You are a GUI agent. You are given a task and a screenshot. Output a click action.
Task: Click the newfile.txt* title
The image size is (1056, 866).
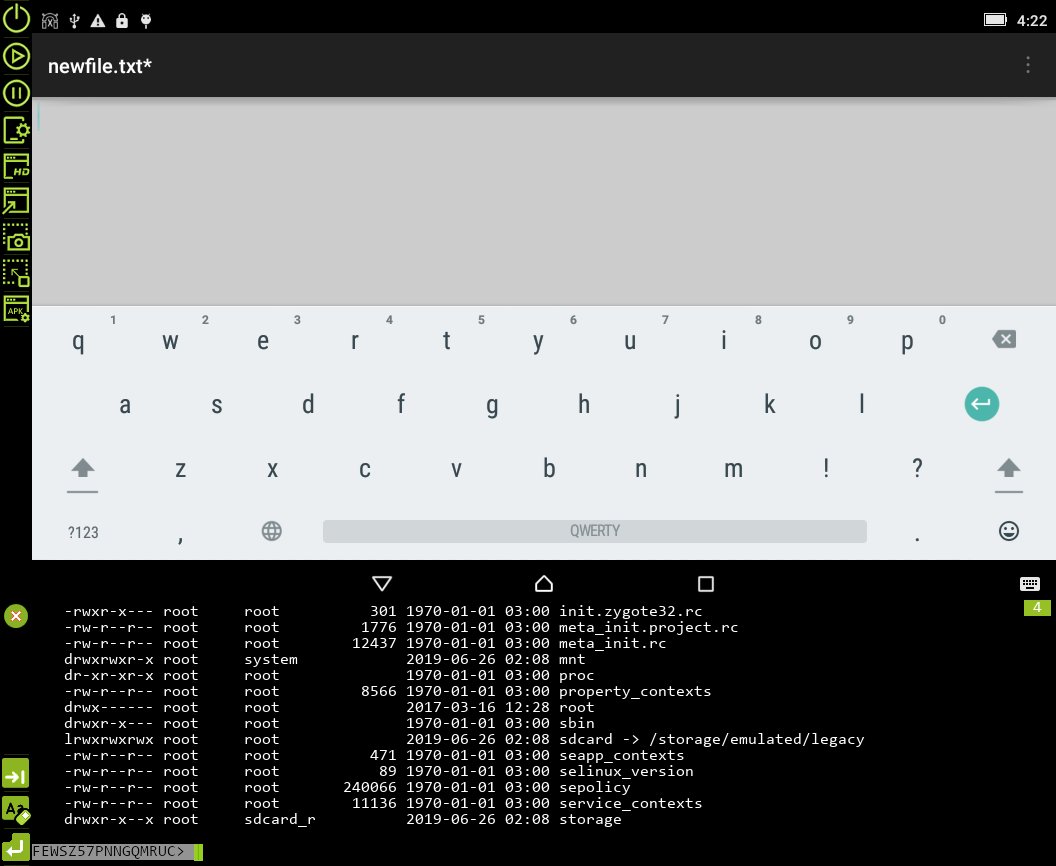(100, 66)
